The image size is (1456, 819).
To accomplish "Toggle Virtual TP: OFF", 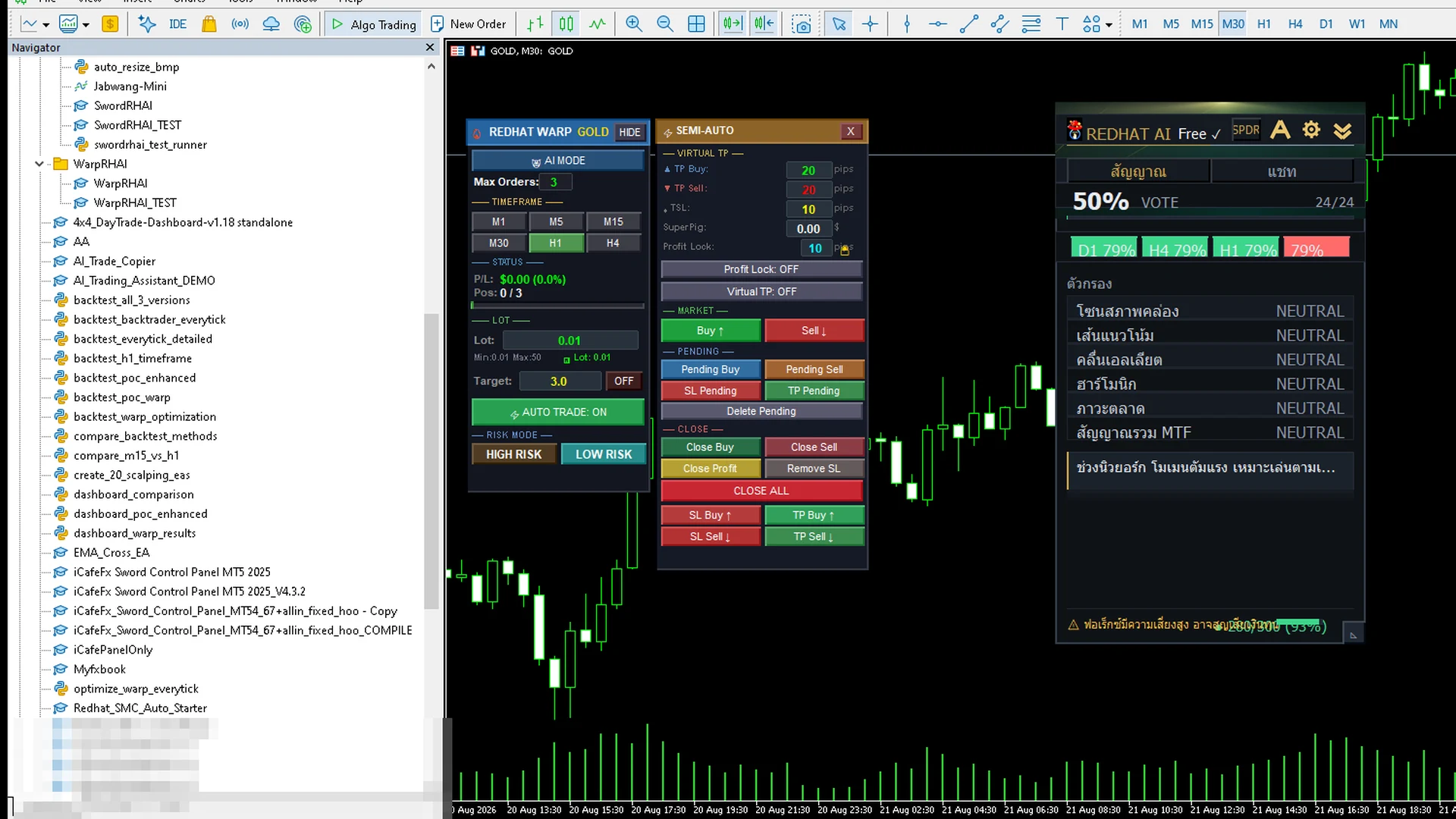I will 761,291.
